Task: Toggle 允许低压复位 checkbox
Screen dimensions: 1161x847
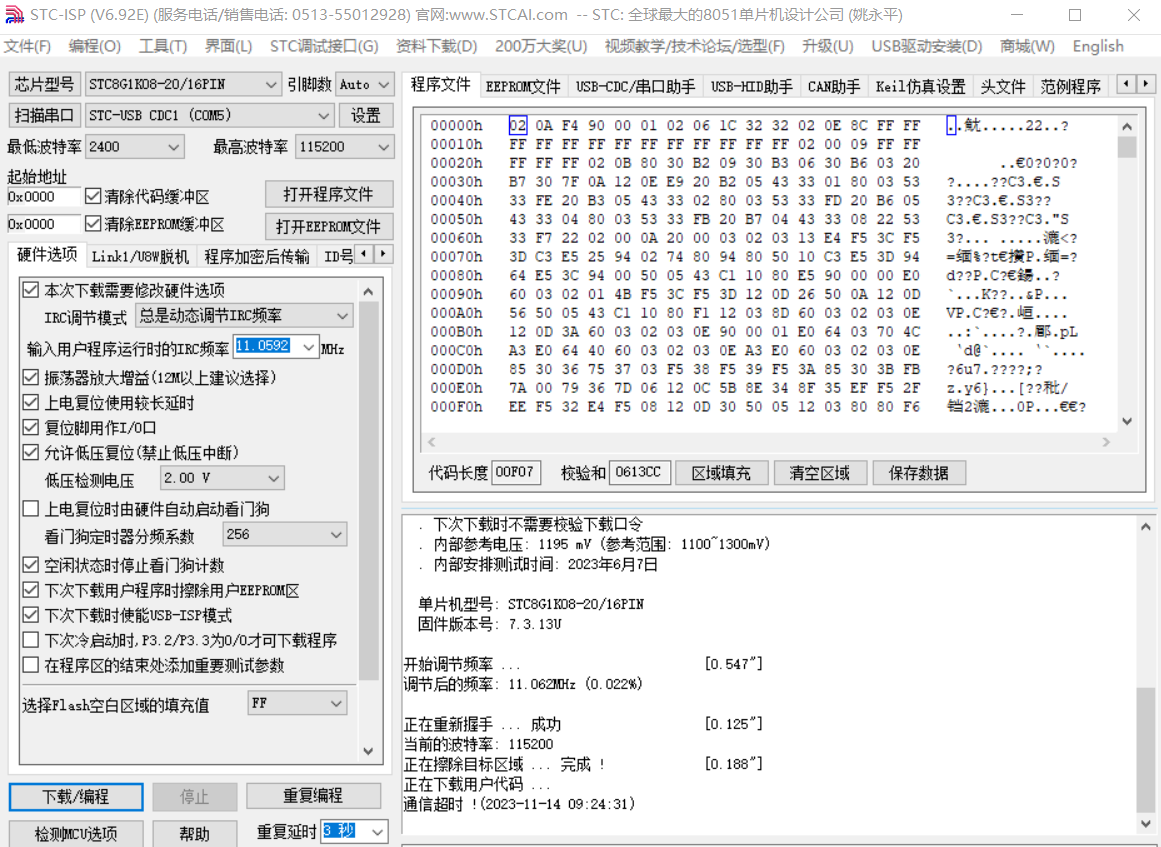Action: [x=30, y=452]
